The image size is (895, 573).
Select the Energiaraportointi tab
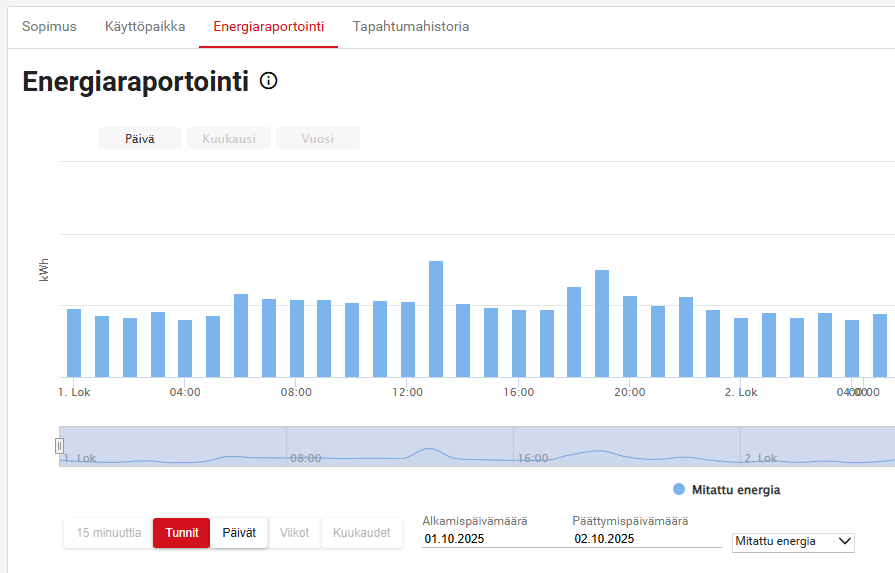tap(268, 26)
